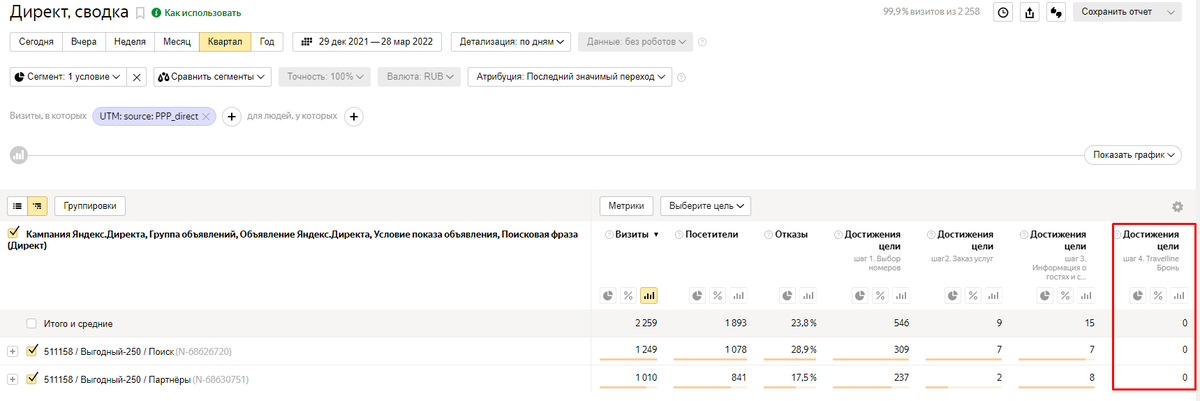Open the date range picker 29 дек 2021
This screenshot has height=401, width=1200.
point(368,42)
